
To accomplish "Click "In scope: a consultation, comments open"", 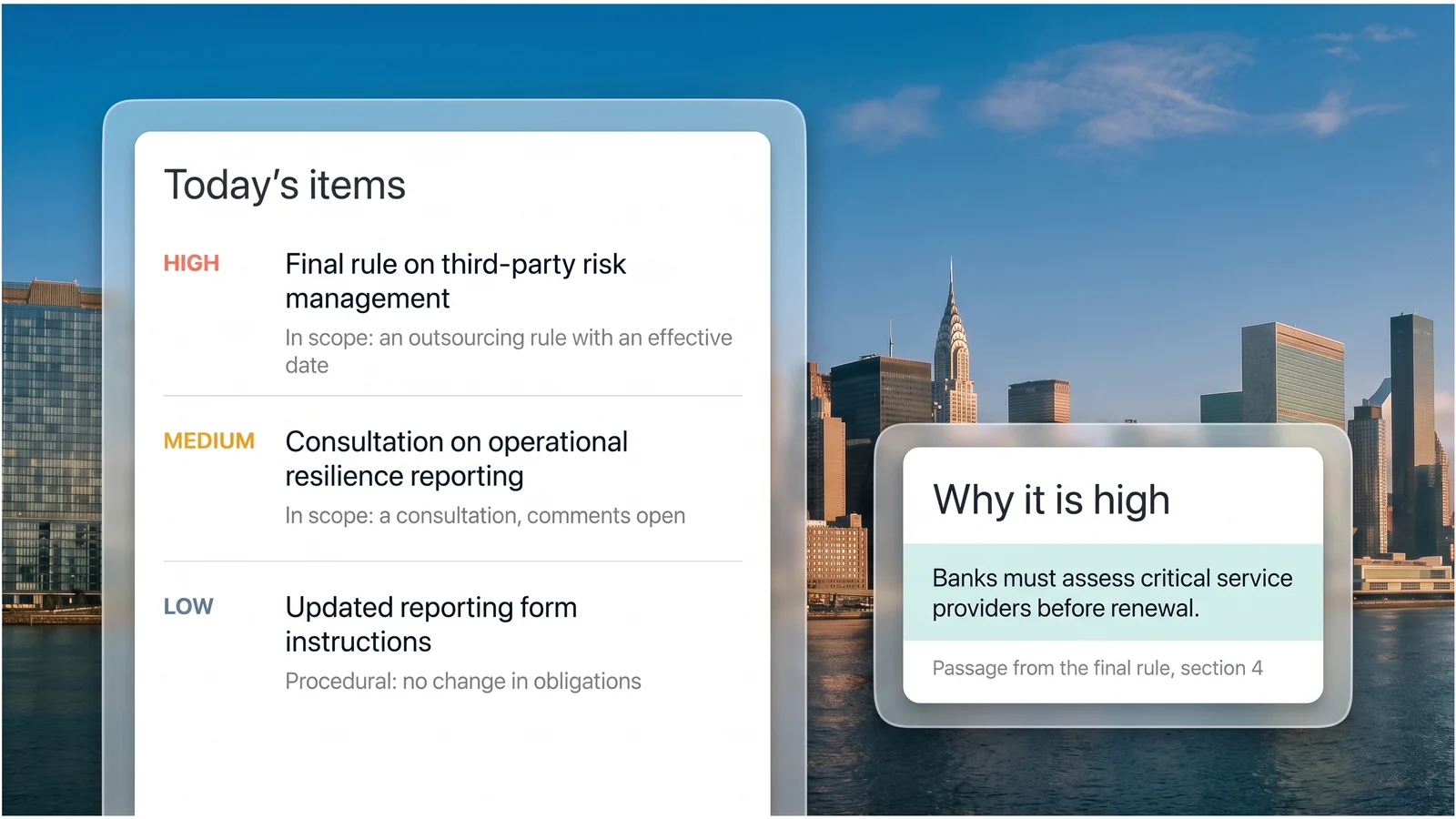I will coord(485,516).
